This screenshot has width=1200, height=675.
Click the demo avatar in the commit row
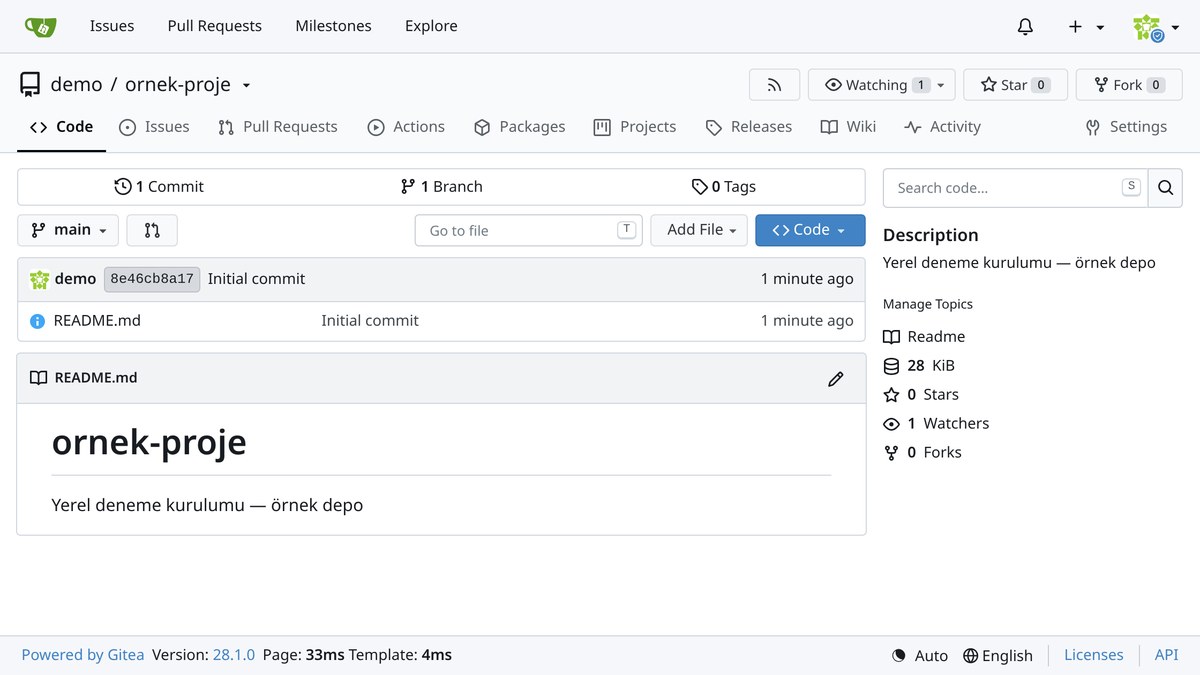[39, 279]
